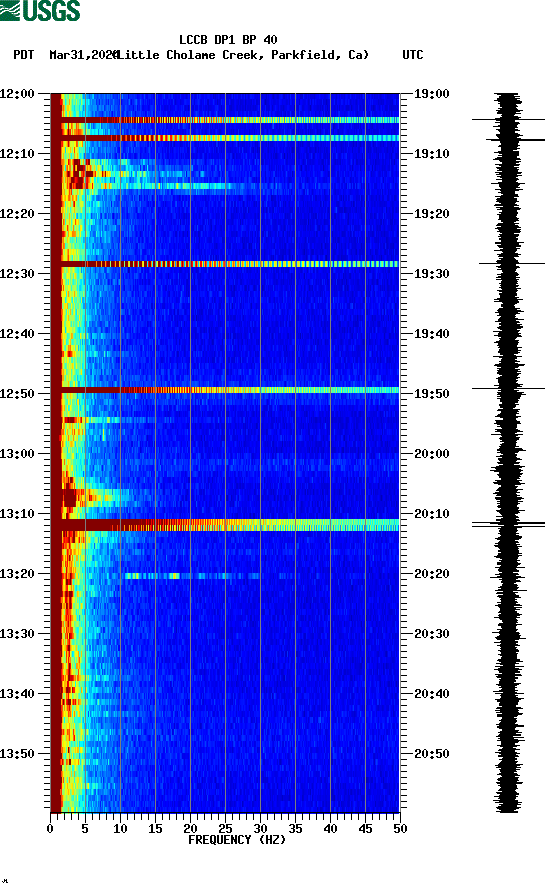
Task: Click the frequency axis tick label 30
Action: [x=260, y=829]
